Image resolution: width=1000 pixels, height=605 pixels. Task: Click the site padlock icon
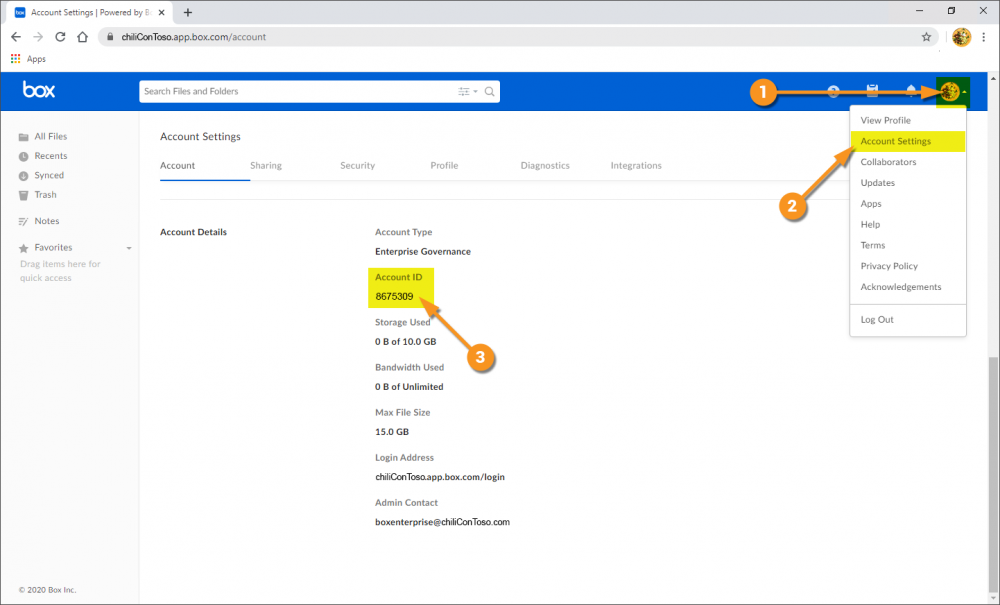pos(110,37)
